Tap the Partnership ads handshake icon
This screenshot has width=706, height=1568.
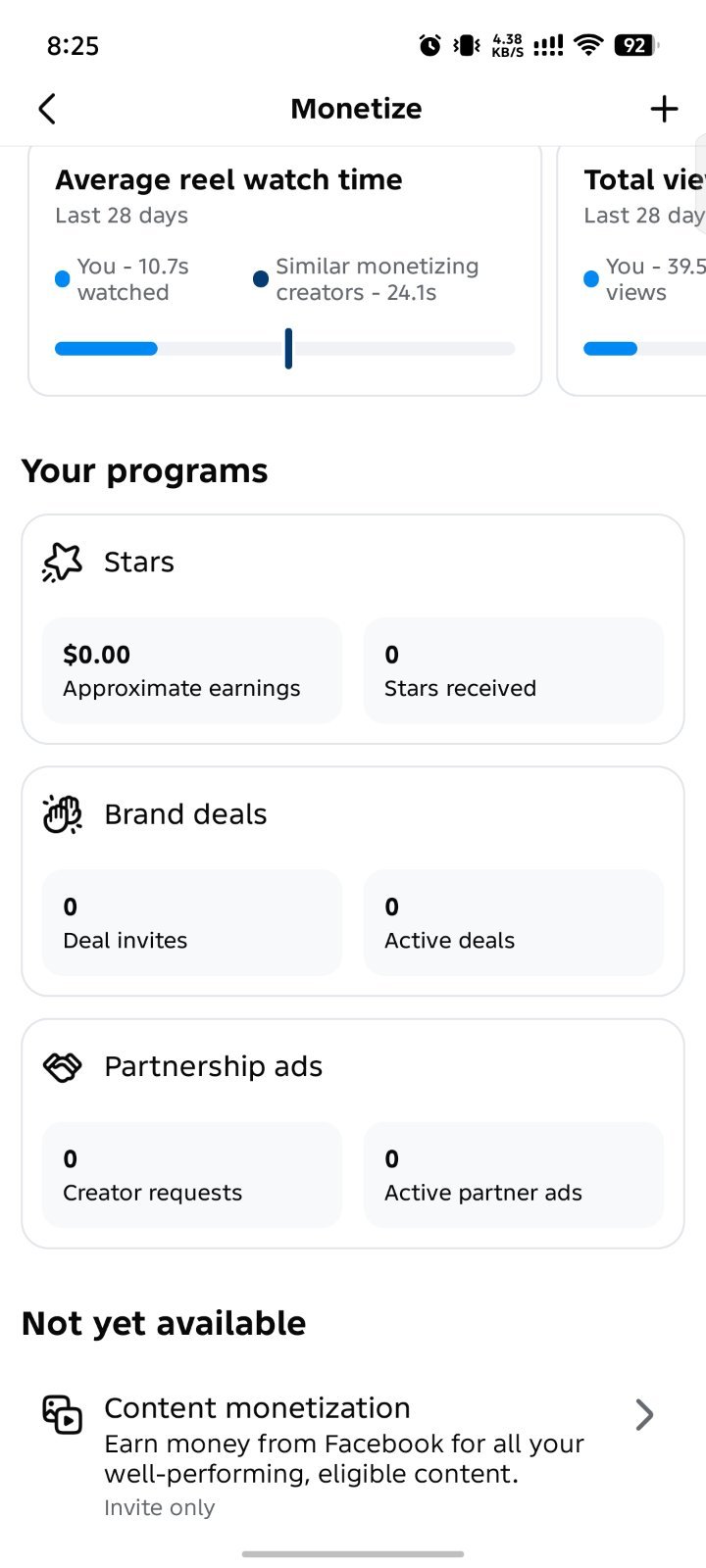63,1067
